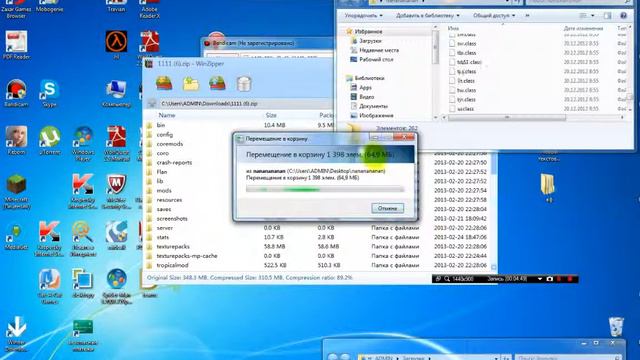Click the first WinZipper toolbar icon
640x360 pixels.
pos(164,83)
